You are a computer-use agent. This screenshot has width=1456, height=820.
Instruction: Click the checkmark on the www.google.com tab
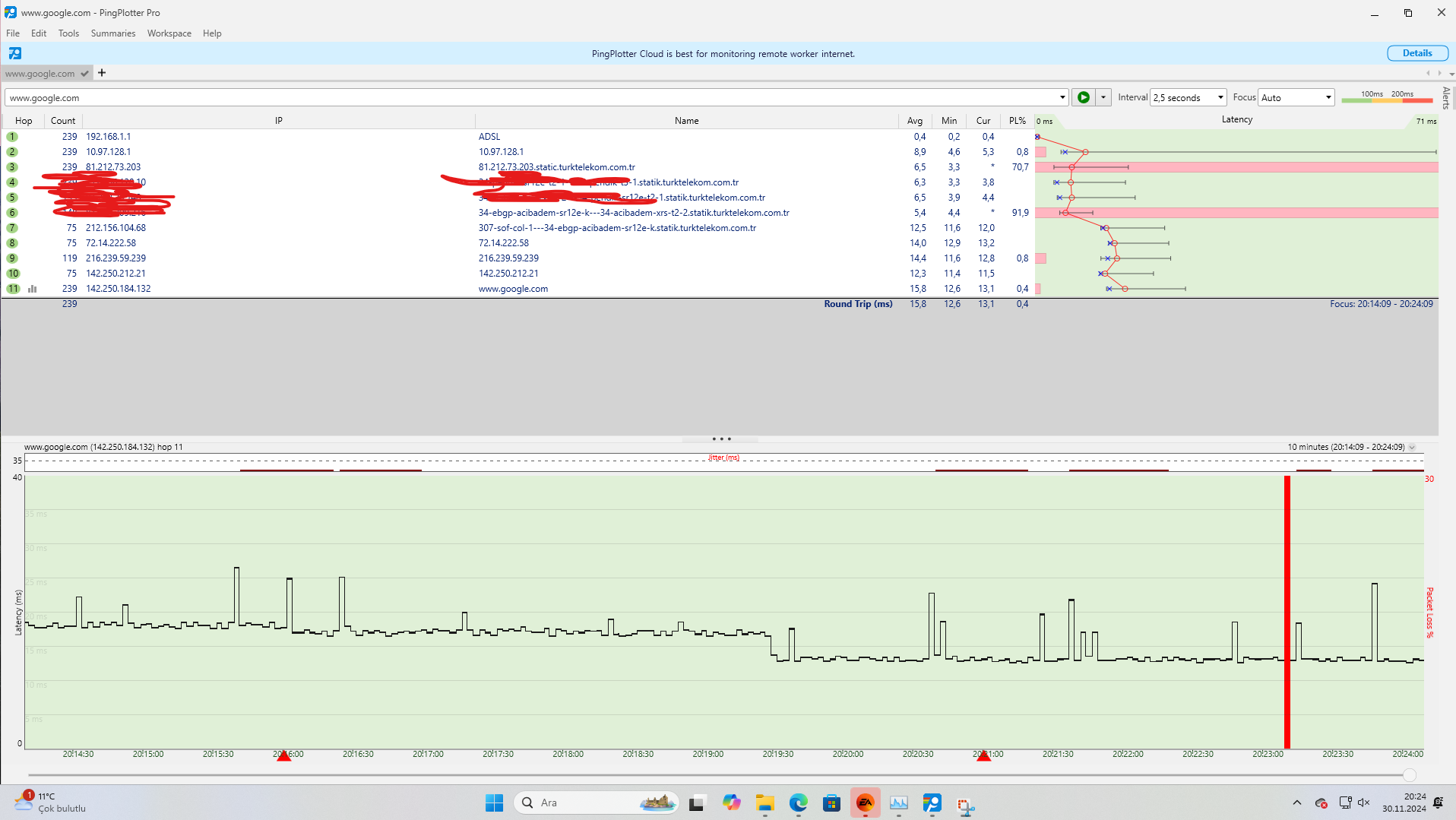[x=85, y=74]
